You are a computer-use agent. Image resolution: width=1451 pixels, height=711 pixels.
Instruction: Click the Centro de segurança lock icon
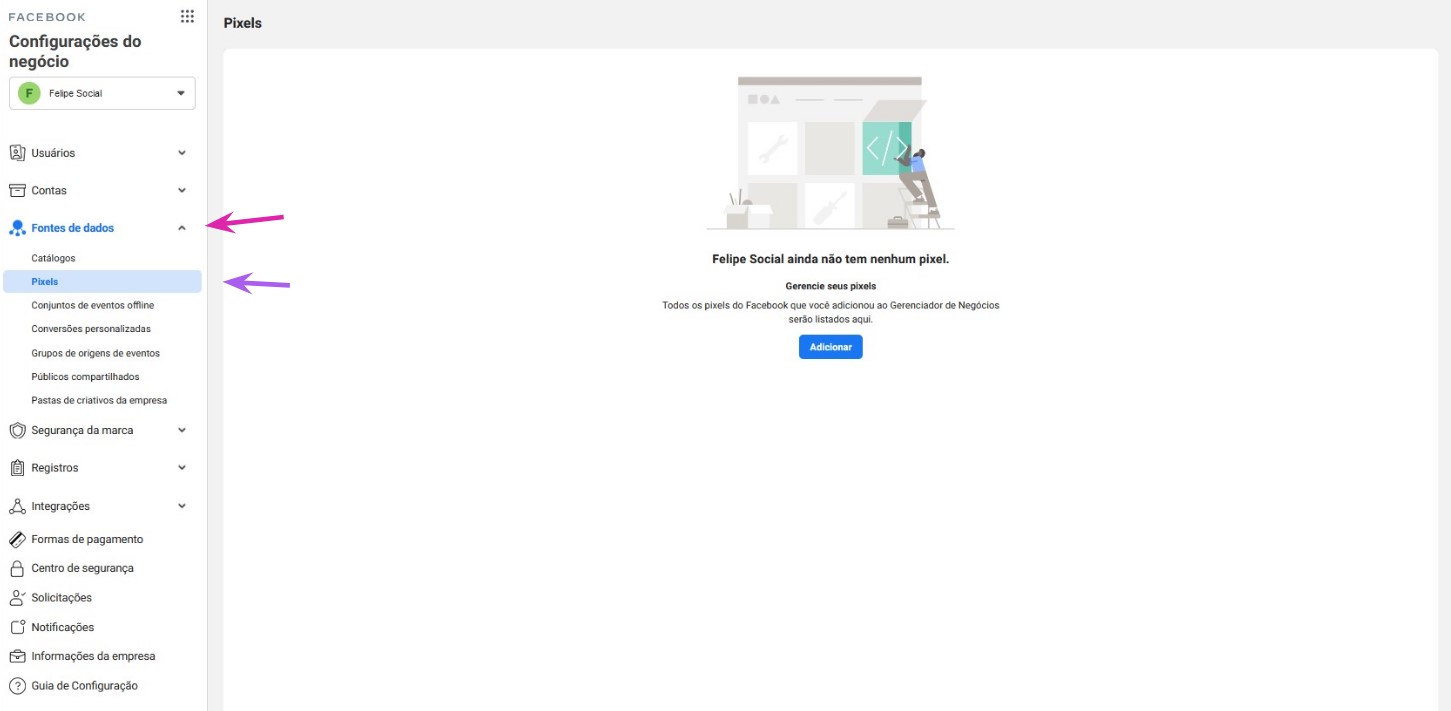(17, 568)
